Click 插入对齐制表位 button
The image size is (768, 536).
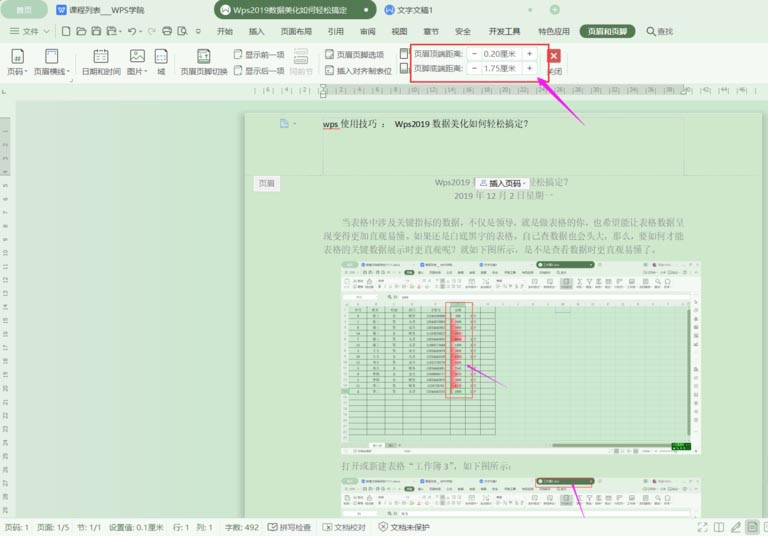359,71
